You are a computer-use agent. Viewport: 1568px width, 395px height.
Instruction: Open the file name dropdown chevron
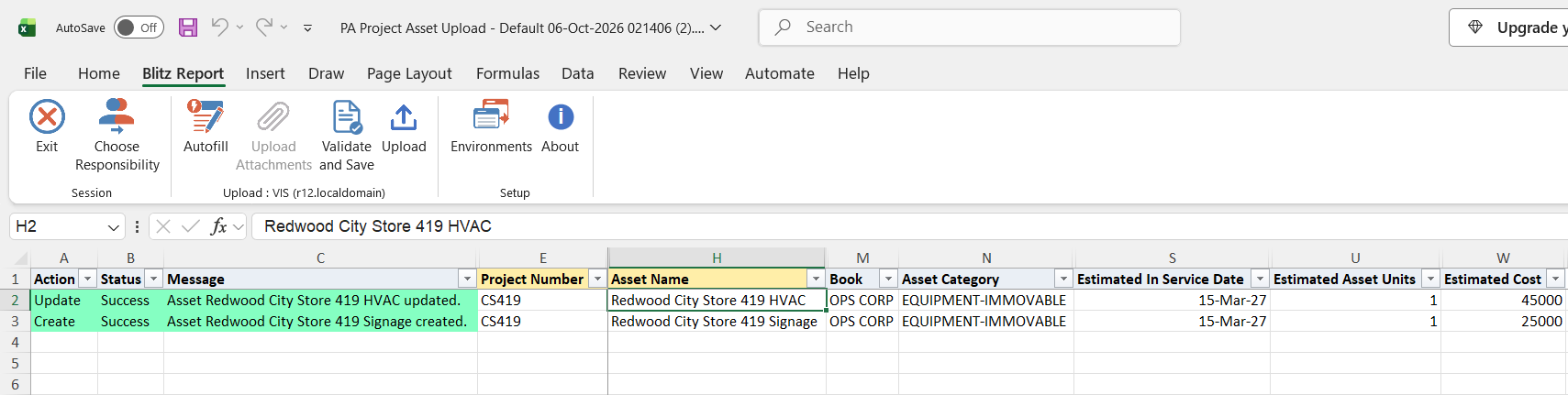[716, 27]
